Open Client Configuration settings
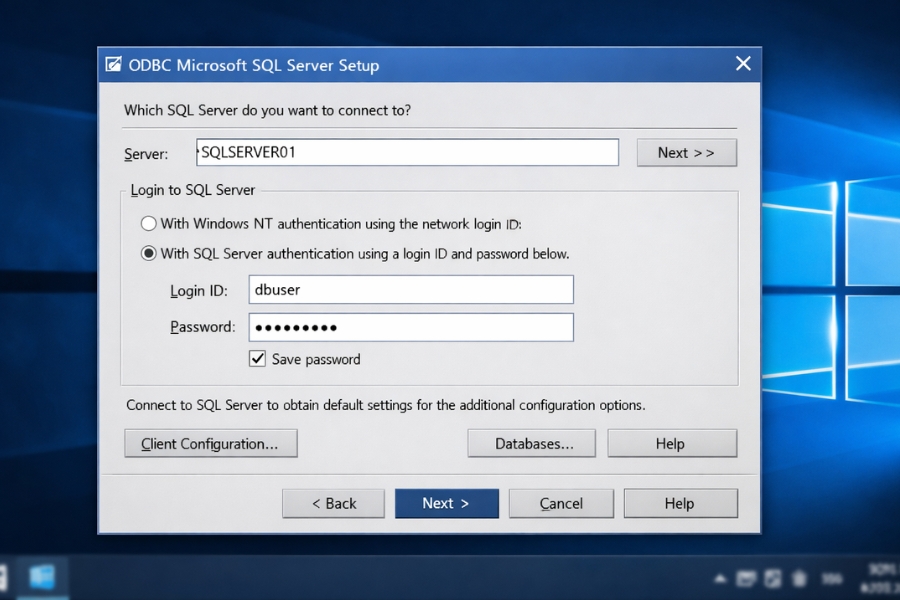This screenshot has height=600, width=900. 210,443
